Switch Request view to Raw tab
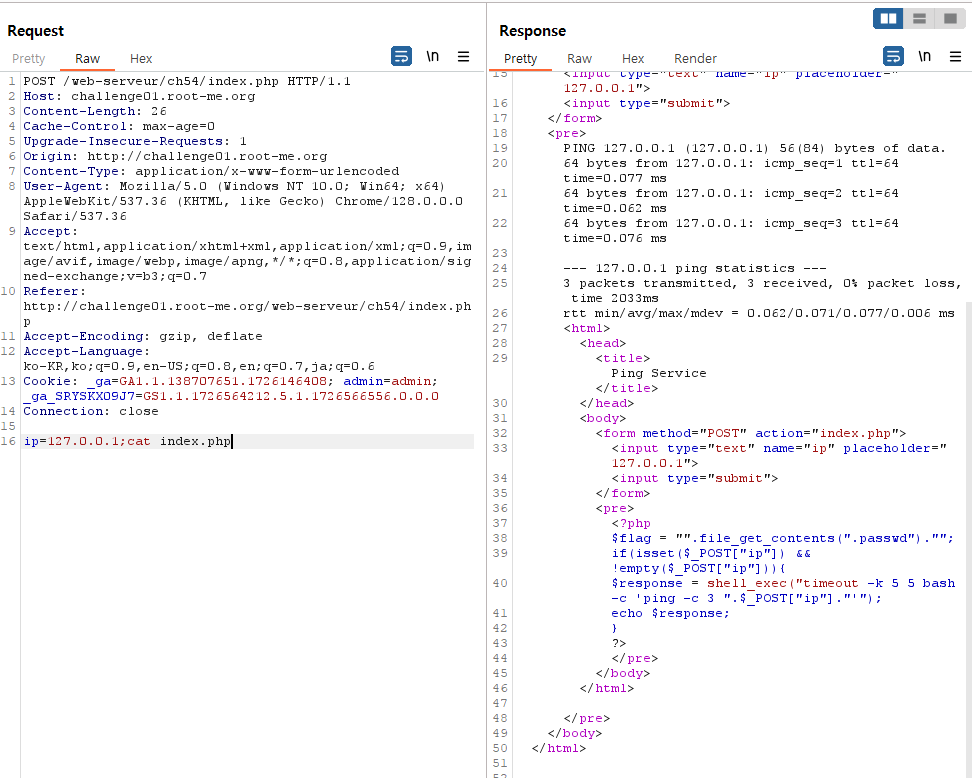972x778 pixels. [87, 58]
